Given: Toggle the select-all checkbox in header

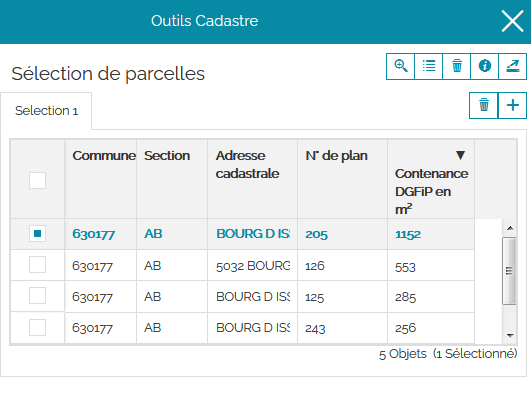Looking at the screenshot, I should 37,180.
